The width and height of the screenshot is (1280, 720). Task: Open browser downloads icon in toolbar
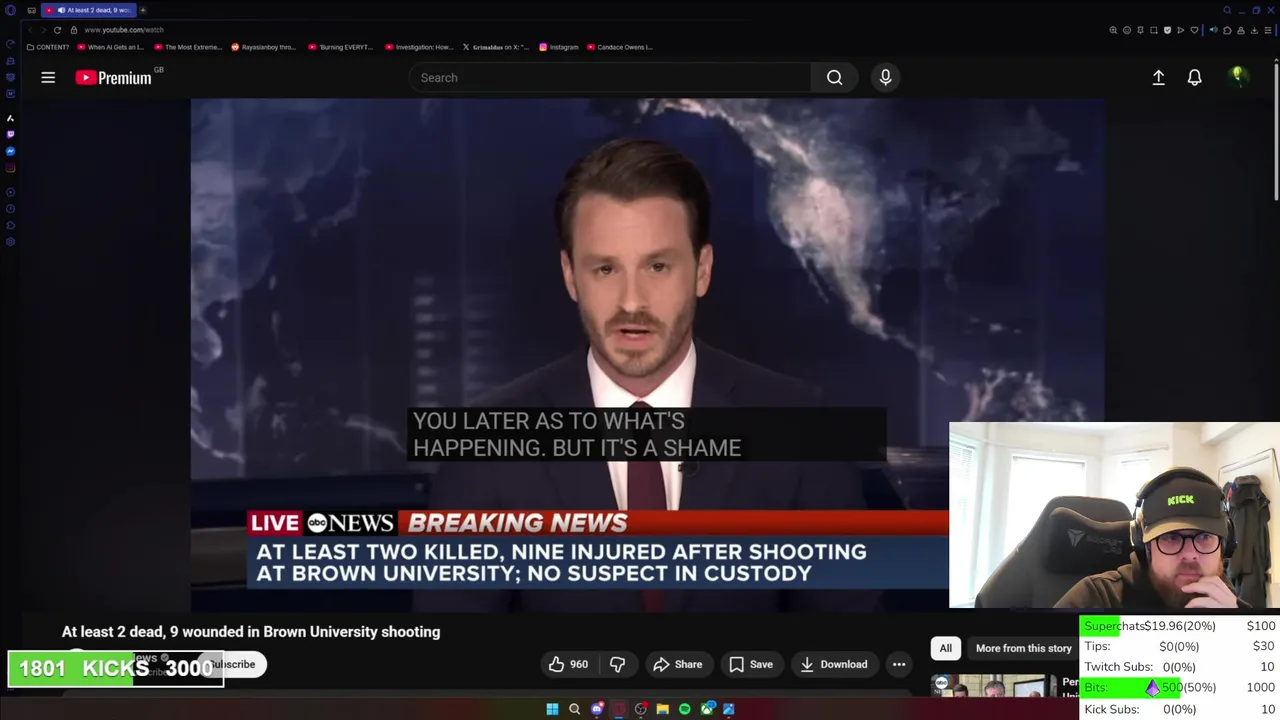(x=1254, y=30)
